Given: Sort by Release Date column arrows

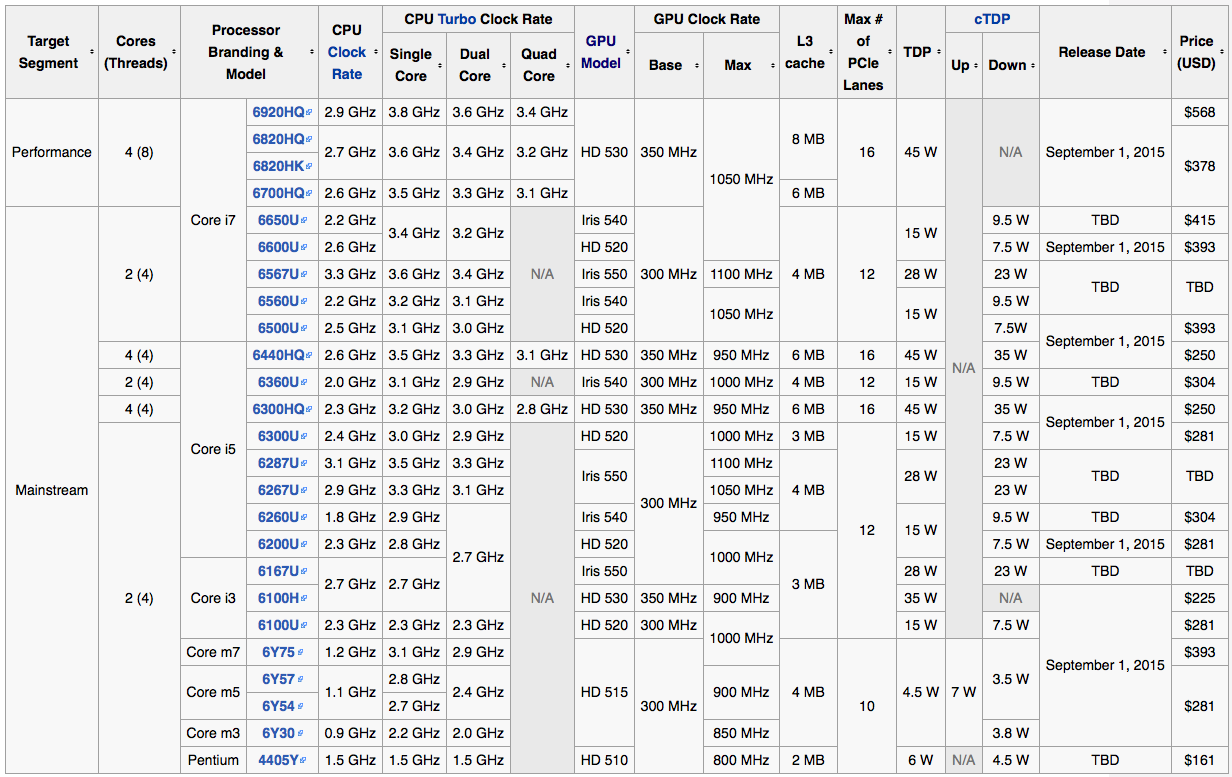Looking at the screenshot, I should (1165, 52).
